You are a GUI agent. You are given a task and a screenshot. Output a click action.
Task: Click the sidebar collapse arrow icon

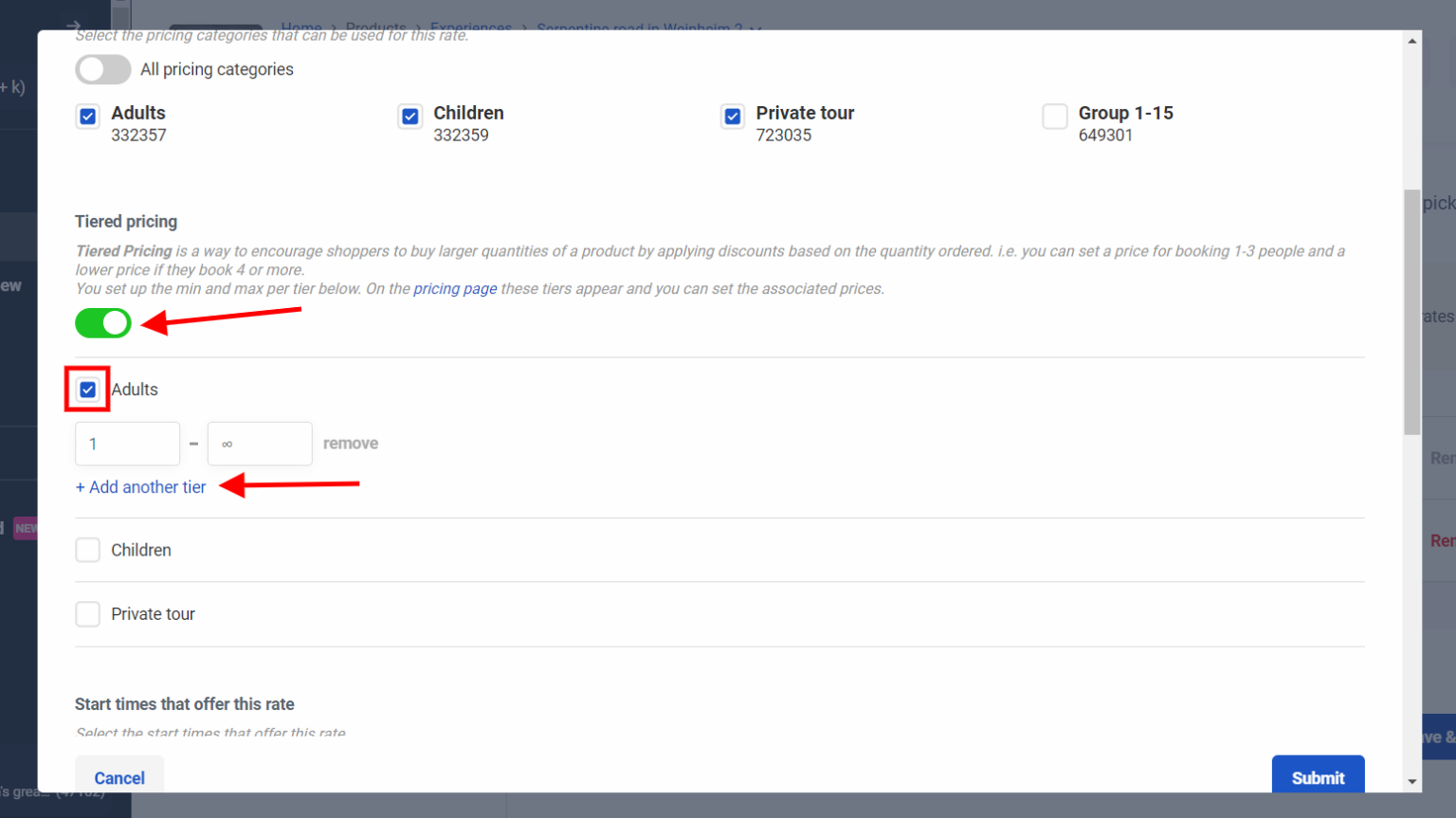click(x=73, y=26)
